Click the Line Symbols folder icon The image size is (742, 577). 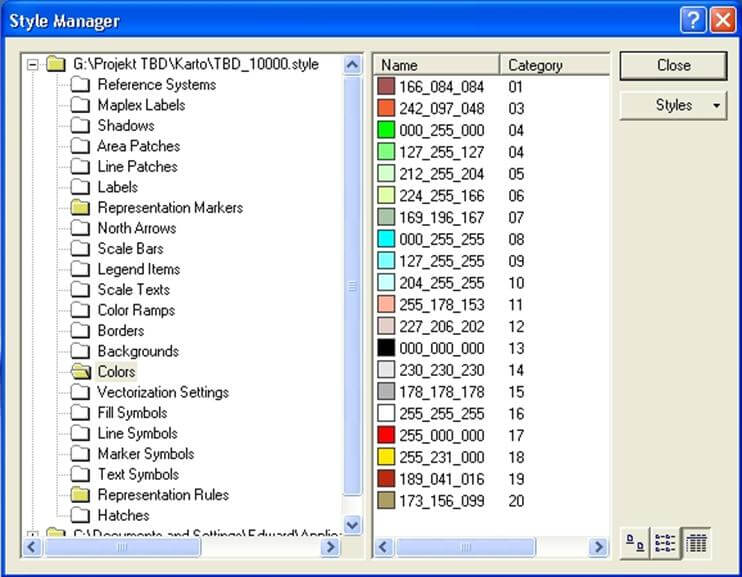pos(81,433)
